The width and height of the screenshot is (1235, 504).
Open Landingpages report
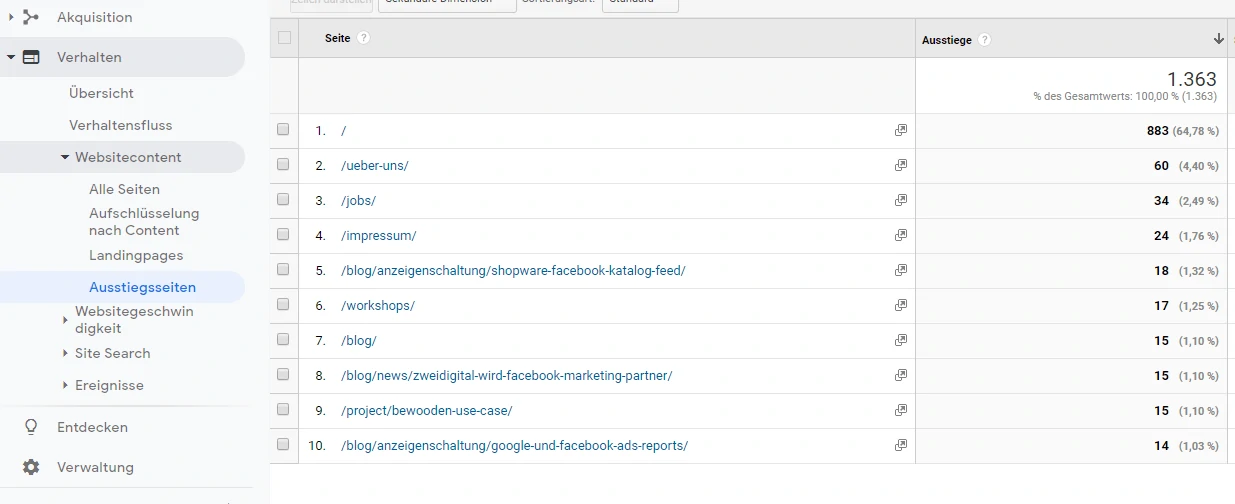click(136, 255)
